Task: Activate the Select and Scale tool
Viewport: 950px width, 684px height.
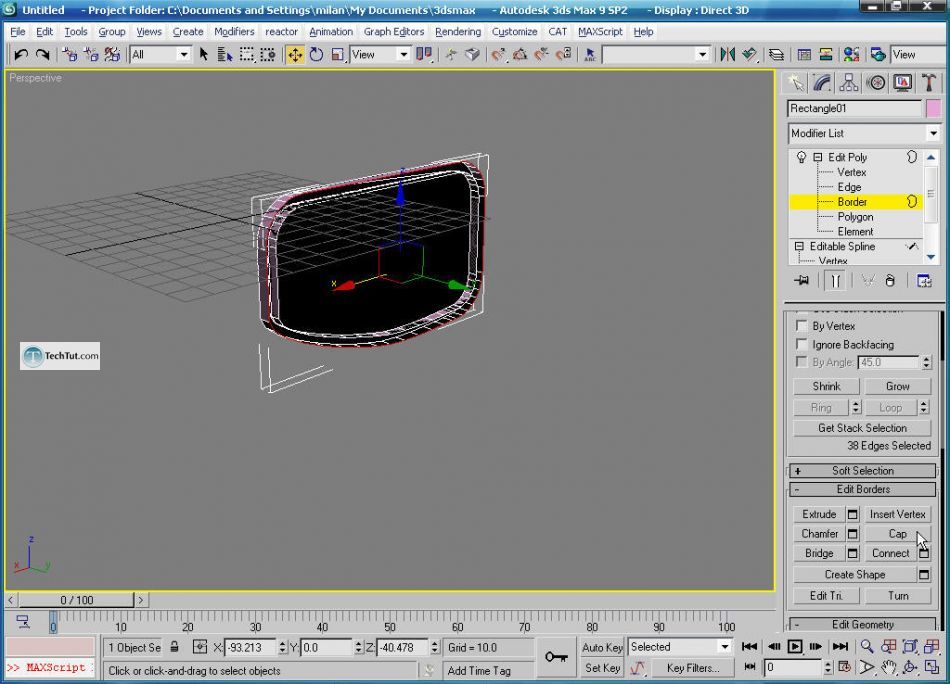Action: (x=337, y=55)
